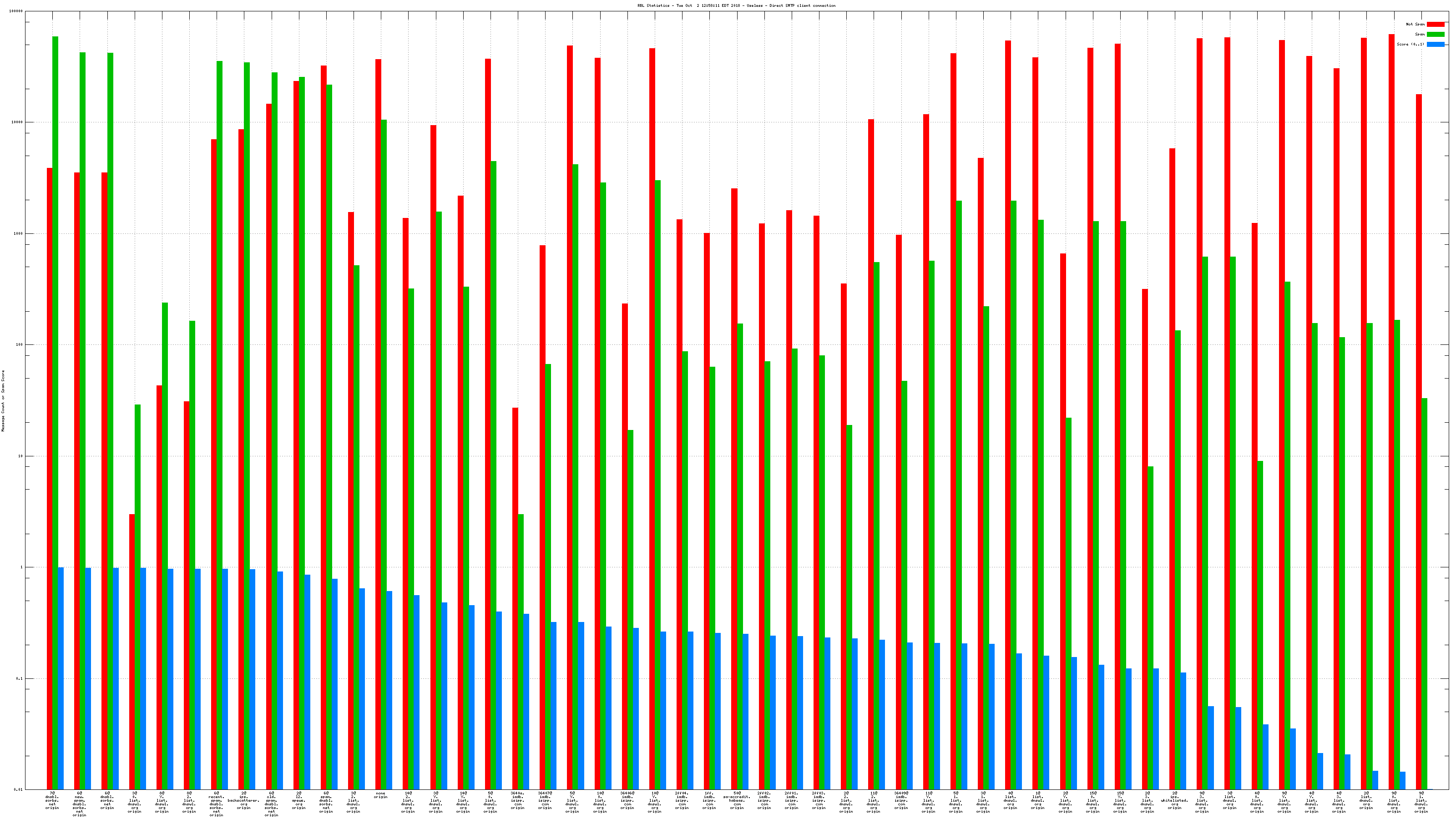Click the 1000 y-axis tick label
Screen dimensions: 1456x819
point(18,234)
